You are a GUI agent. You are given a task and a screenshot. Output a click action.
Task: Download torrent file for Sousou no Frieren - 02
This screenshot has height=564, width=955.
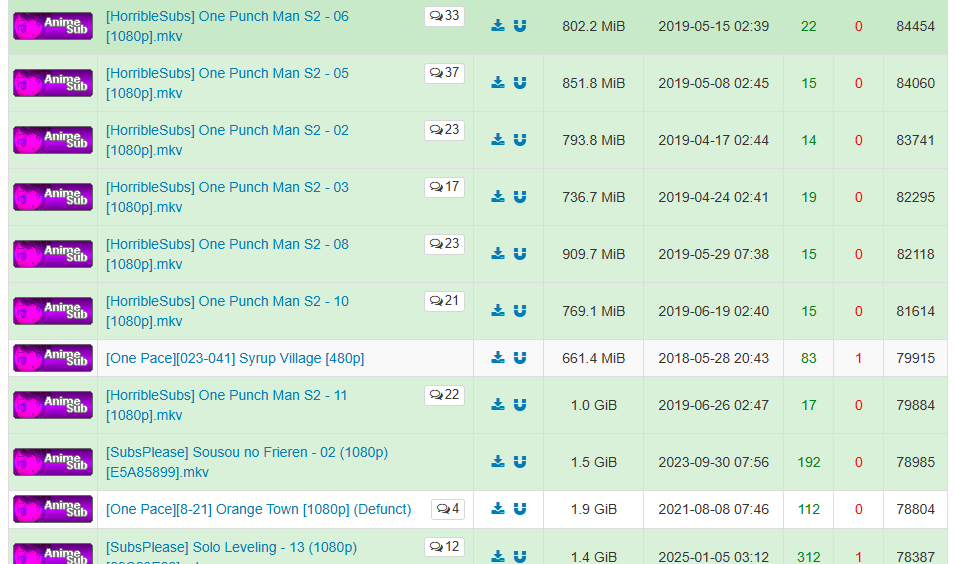(498, 462)
